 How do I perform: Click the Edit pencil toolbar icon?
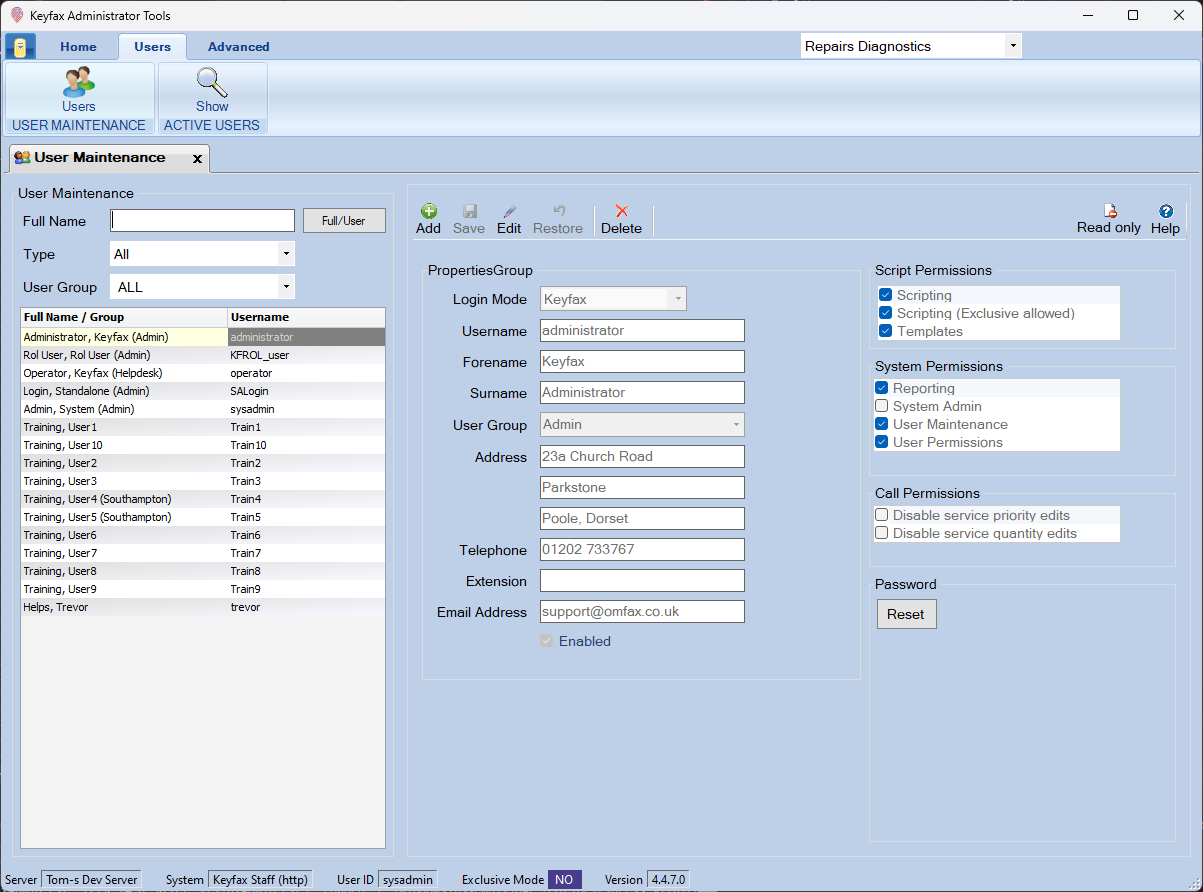(509, 211)
